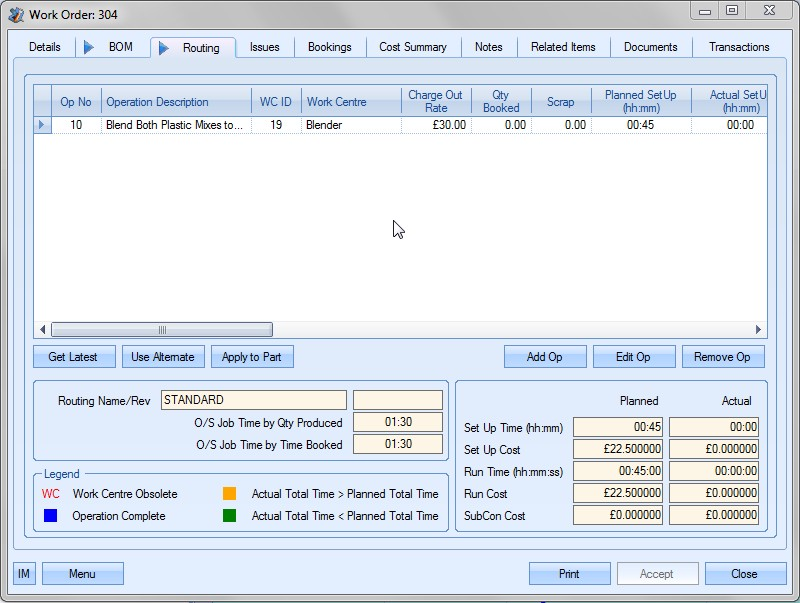Click the orange legend color square
The height and width of the screenshot is (603, 800).
(229, 494)
